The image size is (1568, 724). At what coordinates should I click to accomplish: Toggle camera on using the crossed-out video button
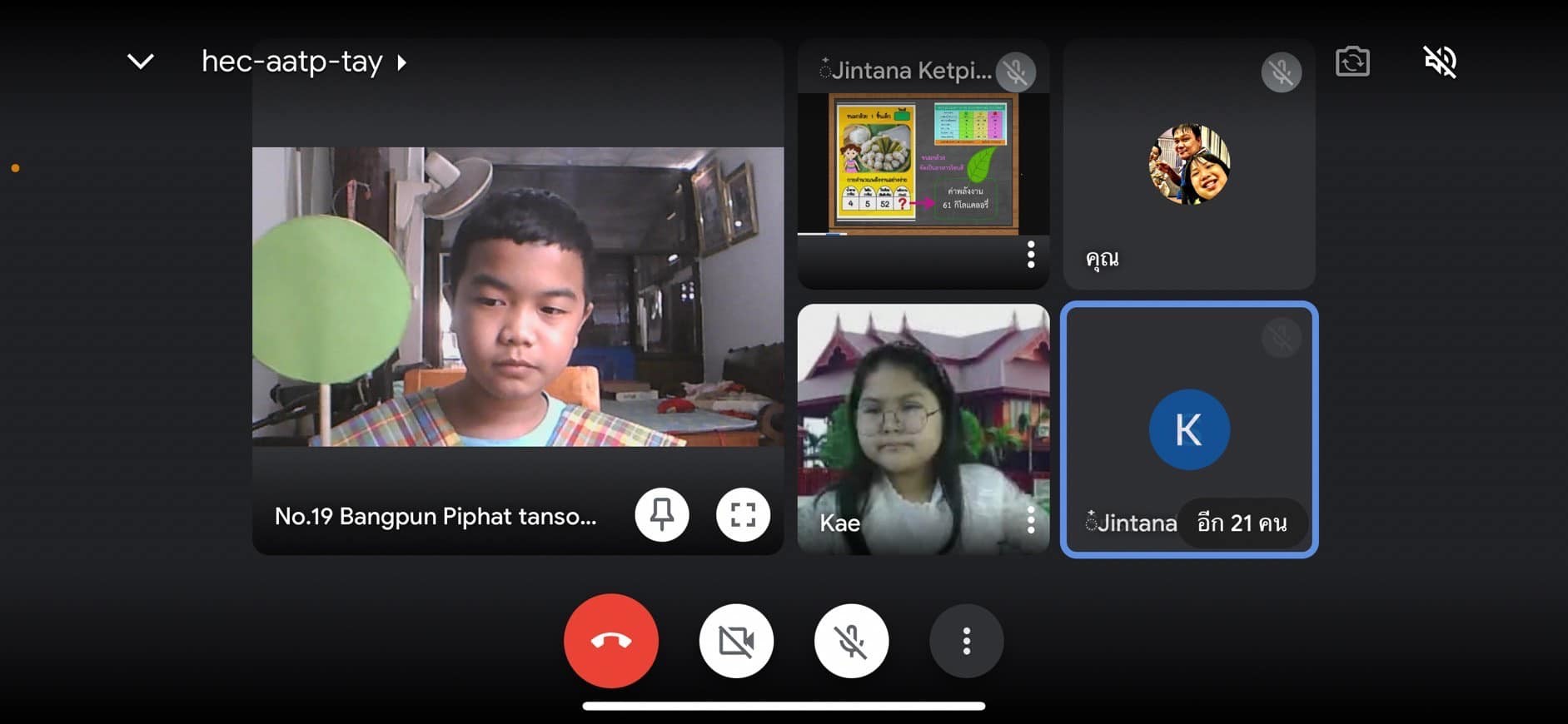tap(737, 641)
